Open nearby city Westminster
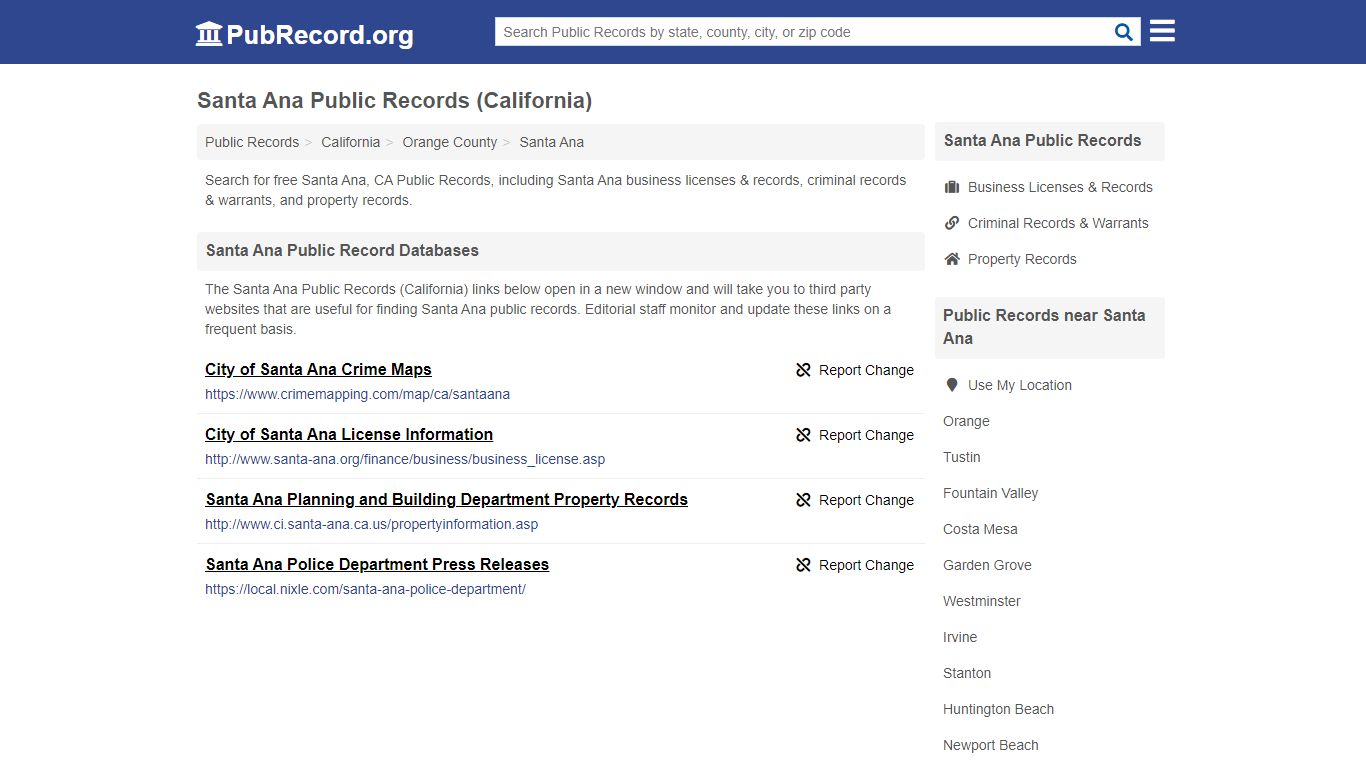 (982, 601)
